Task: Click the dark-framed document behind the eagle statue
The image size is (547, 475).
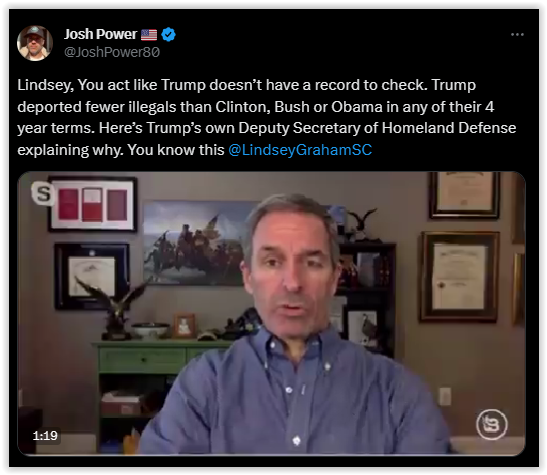Action: [92, 276]
